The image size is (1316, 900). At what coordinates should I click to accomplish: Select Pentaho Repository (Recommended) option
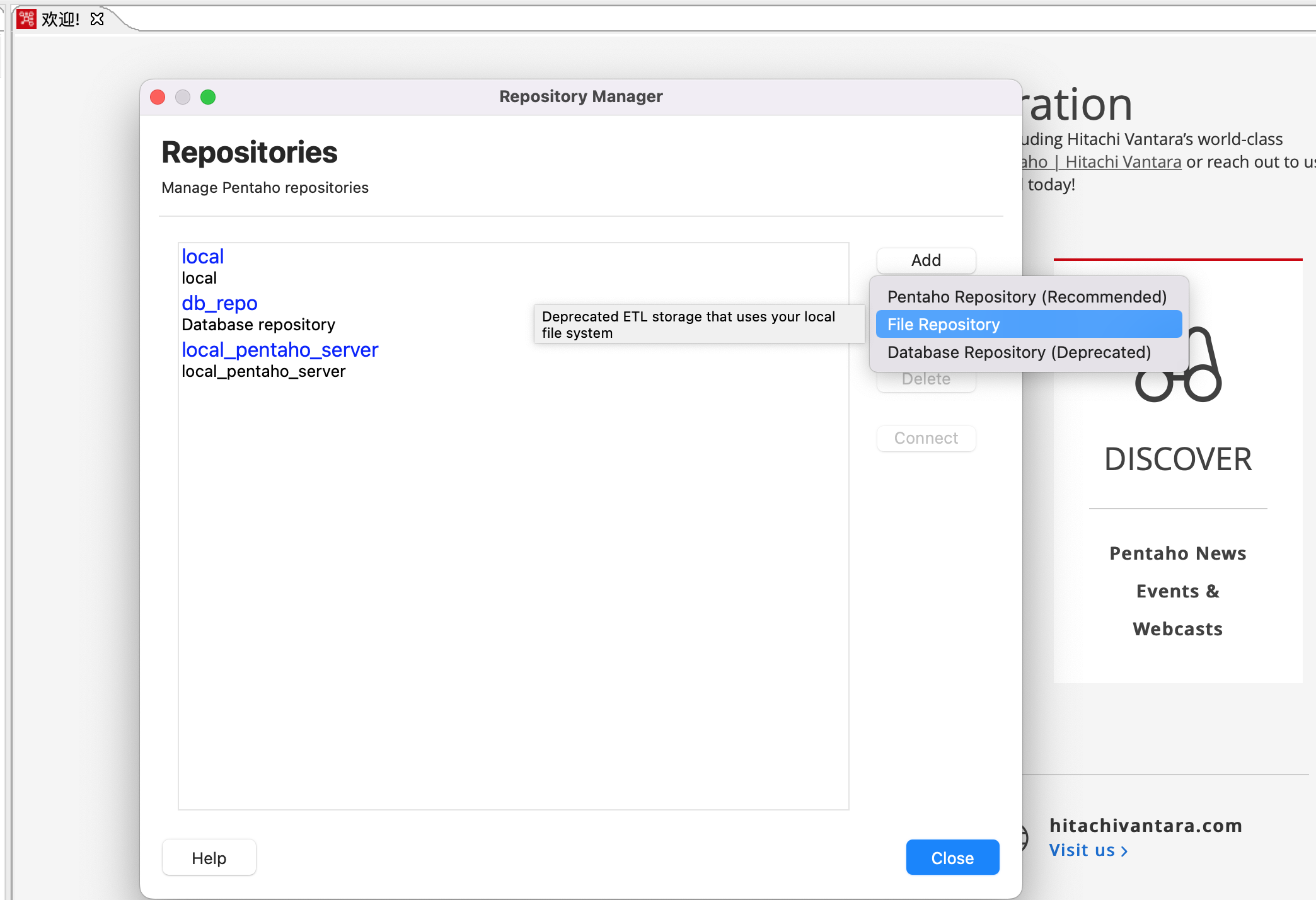tap(1027, 297)
